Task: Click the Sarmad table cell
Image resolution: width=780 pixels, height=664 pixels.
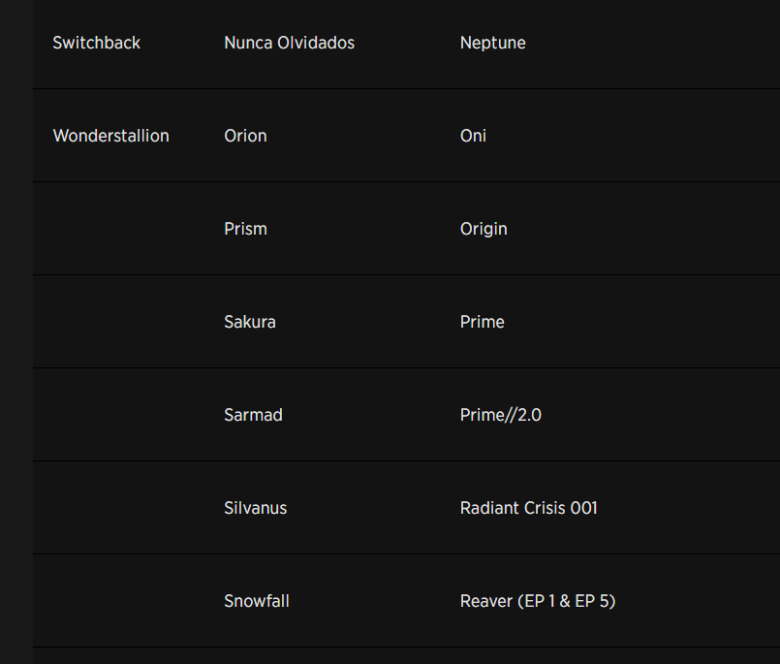Action: pos(253,415)
